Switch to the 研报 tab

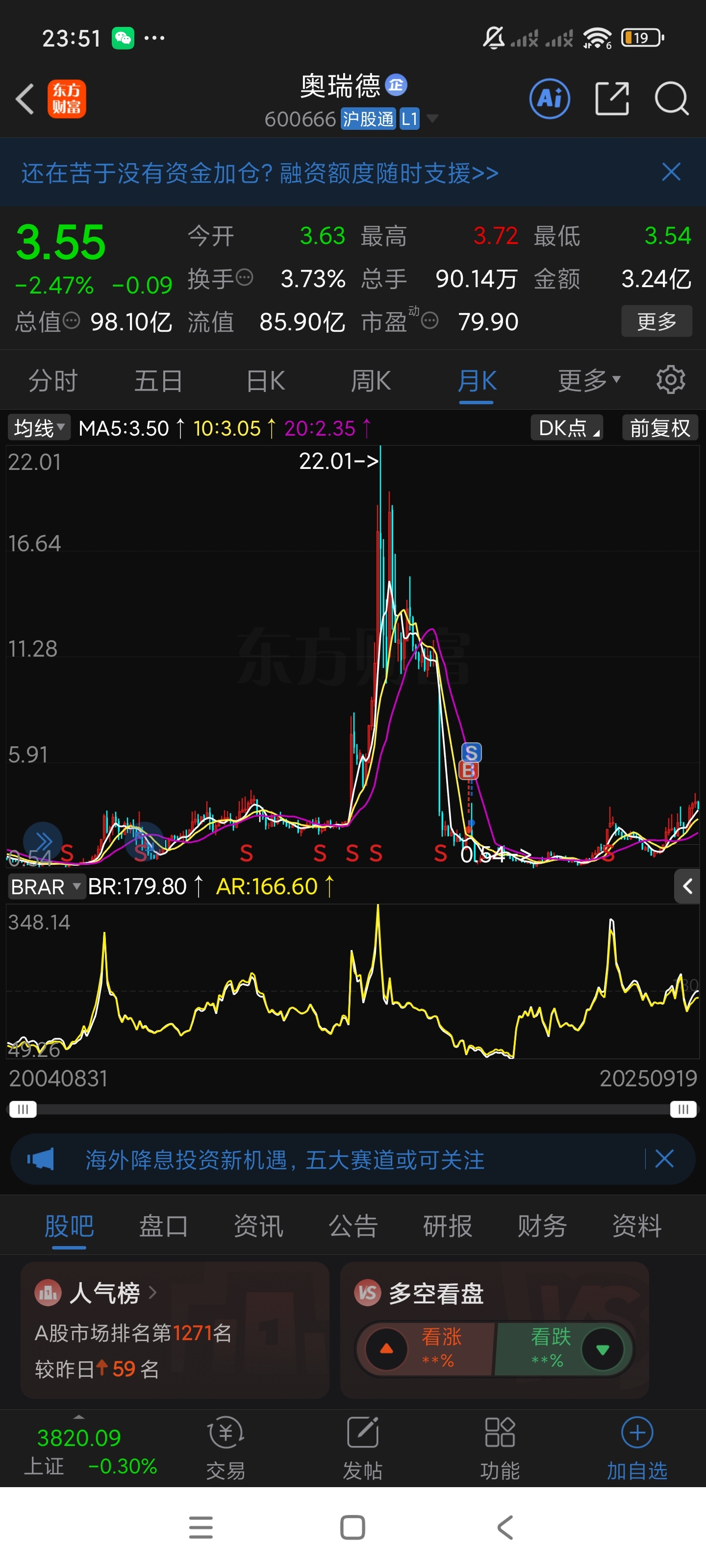click(x=447, y=1225)
